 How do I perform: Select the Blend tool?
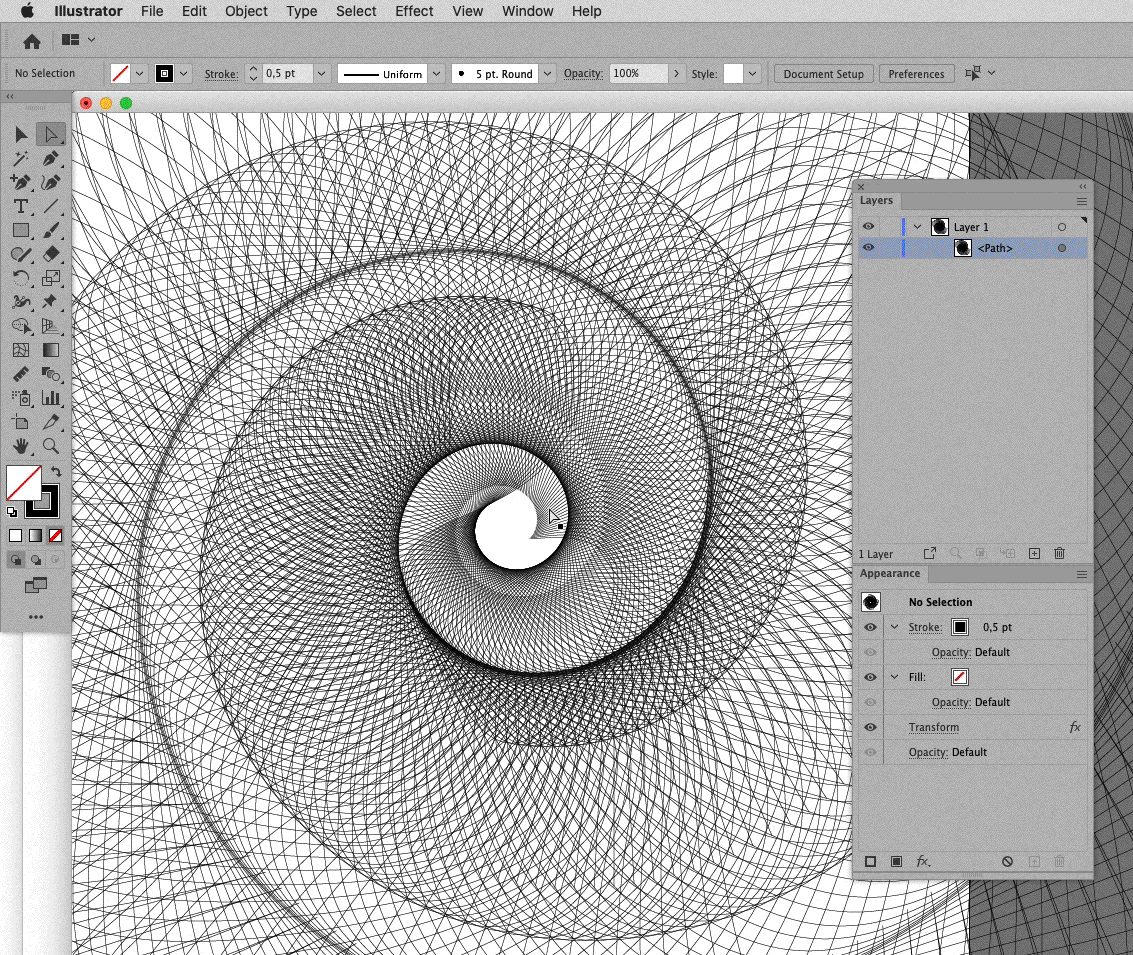click(51, 374)
